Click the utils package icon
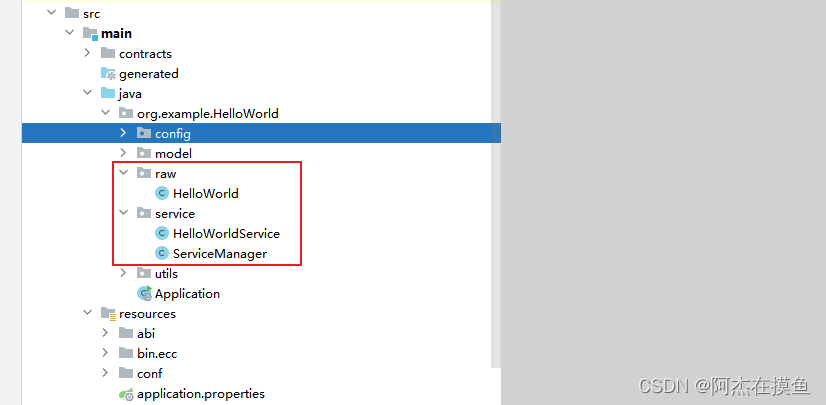Screen dimensions: 826x405 click(x=144, y=273)
